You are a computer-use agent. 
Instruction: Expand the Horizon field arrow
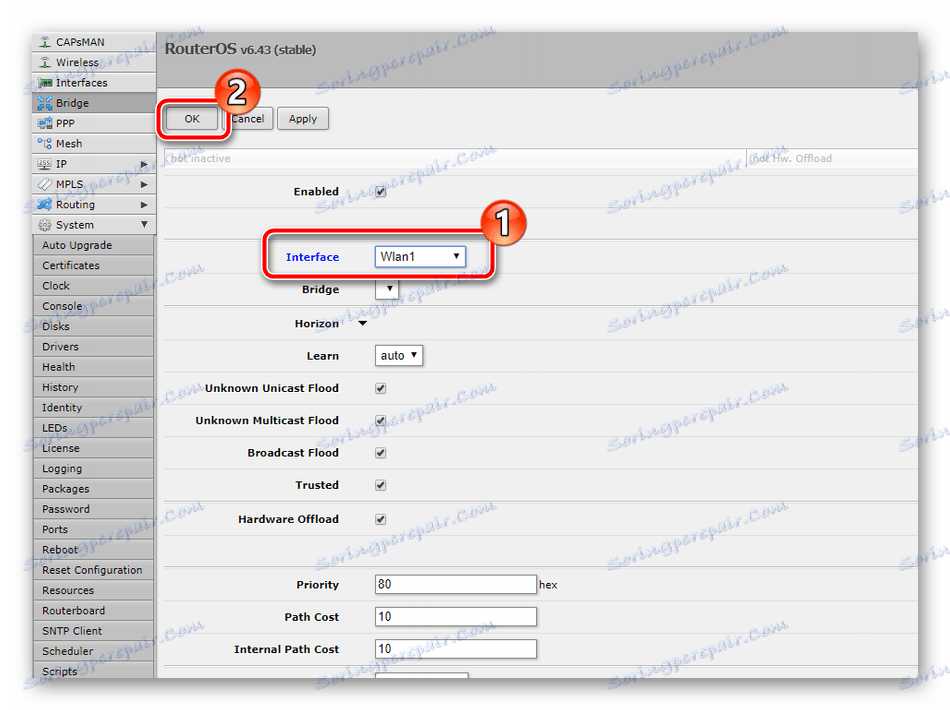click(x=362, y=323)
